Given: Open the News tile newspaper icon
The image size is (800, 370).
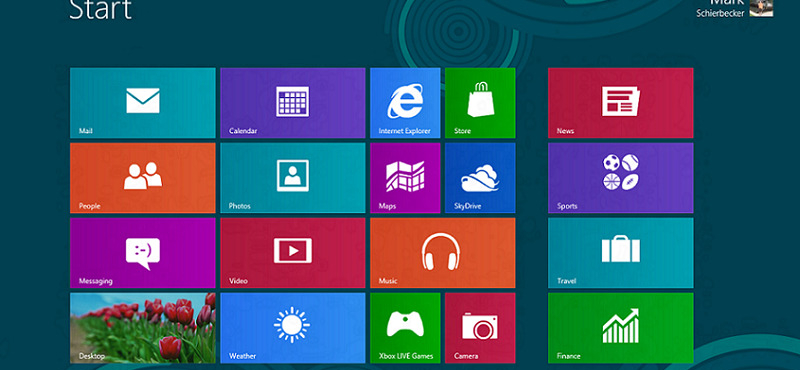Looking at the screenshot, I should [620, 101].
